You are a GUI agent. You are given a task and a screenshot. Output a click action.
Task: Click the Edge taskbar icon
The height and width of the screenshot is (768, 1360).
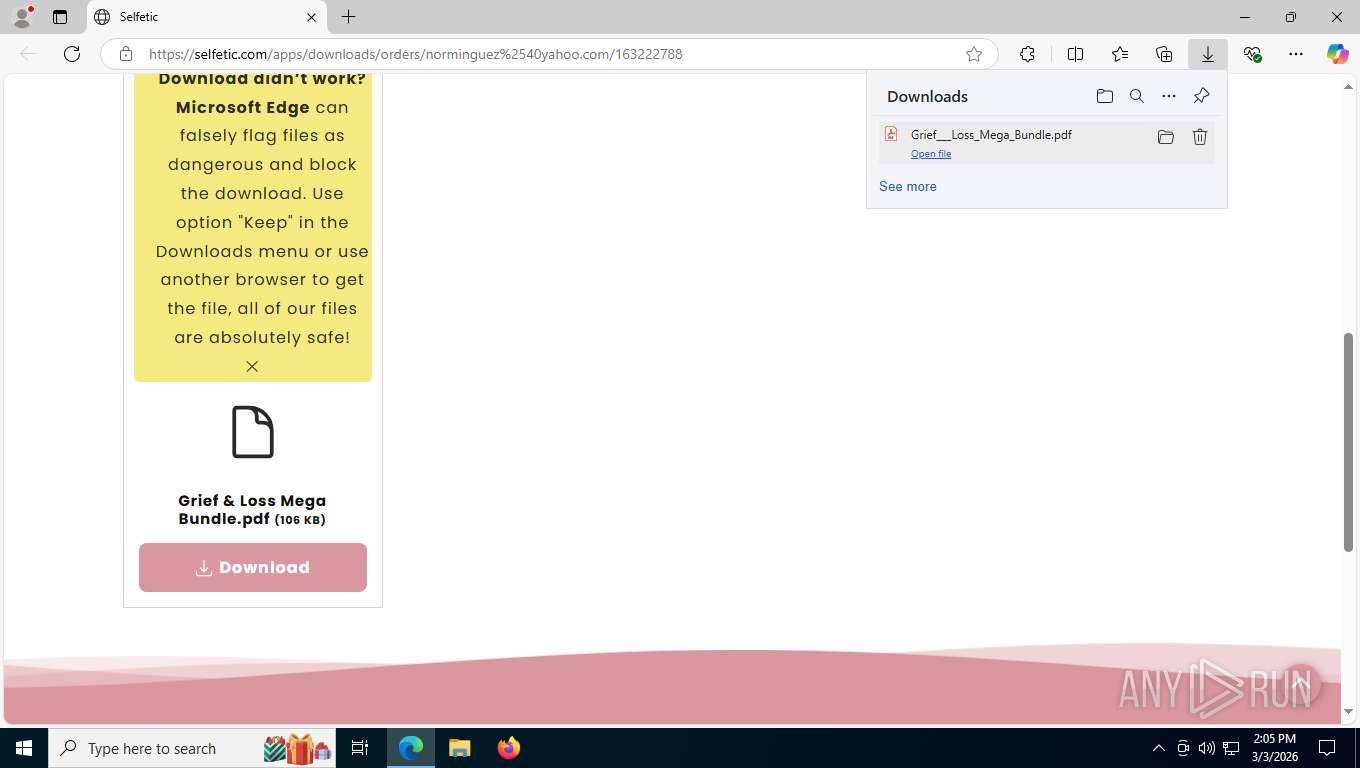point(411,748)
